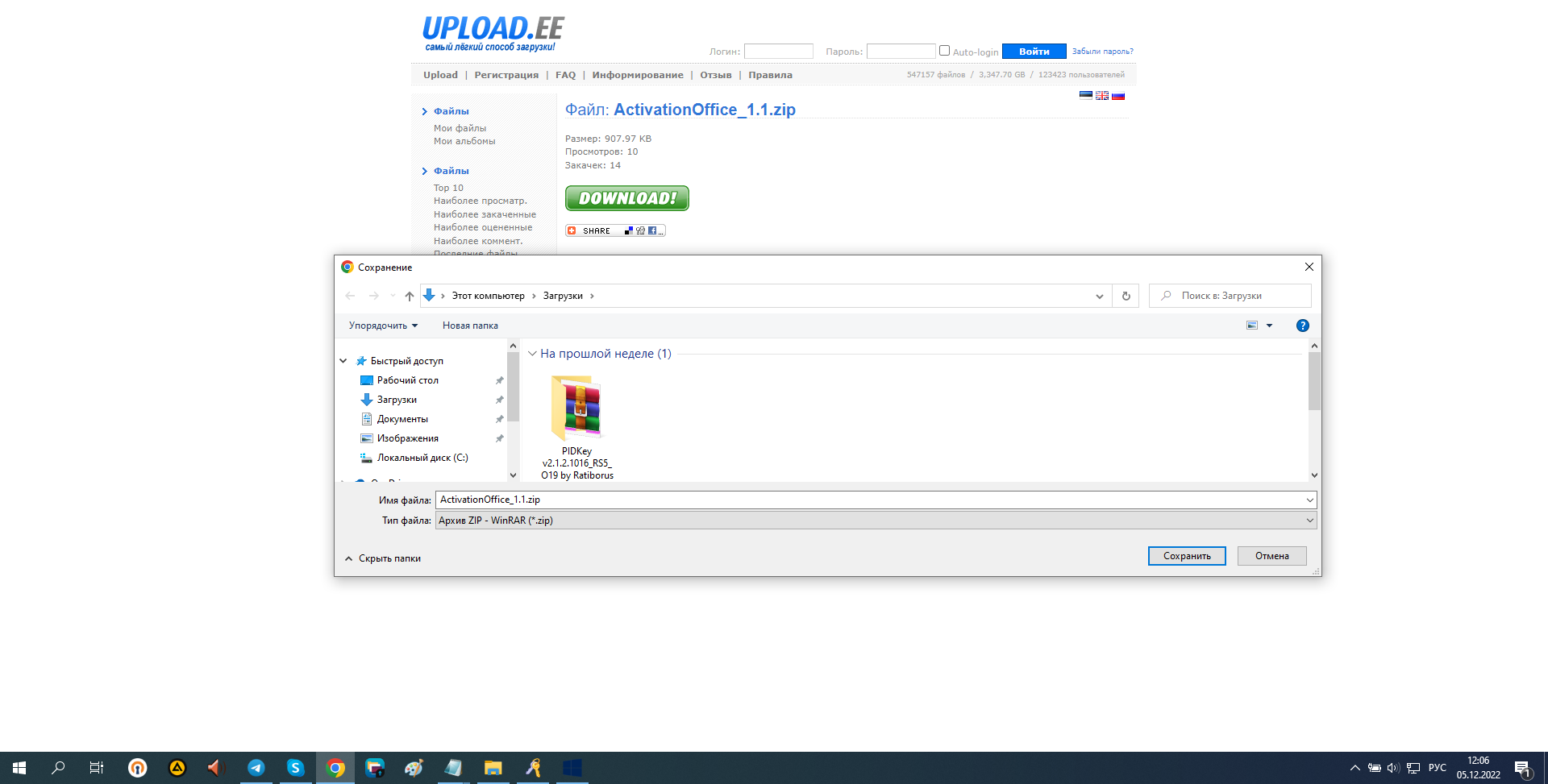Open the Upload menu item
The width and height of the screenshot is (1548, 784).
pos(440,75)
